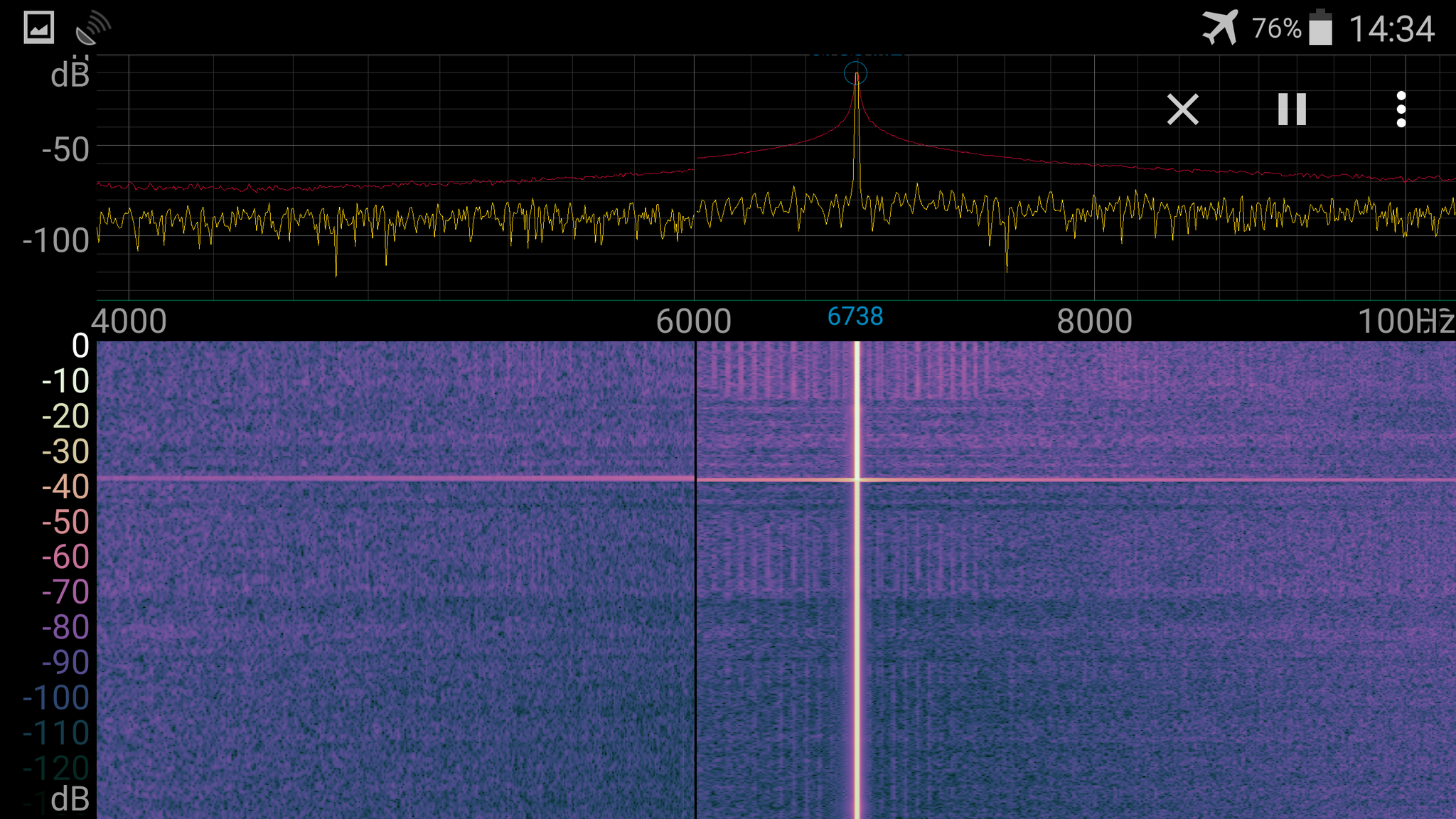This screenshot has height=819, width=1456.
Task: Tap the 8000 frequency axis label
Action: click(x=1094, y=321)
